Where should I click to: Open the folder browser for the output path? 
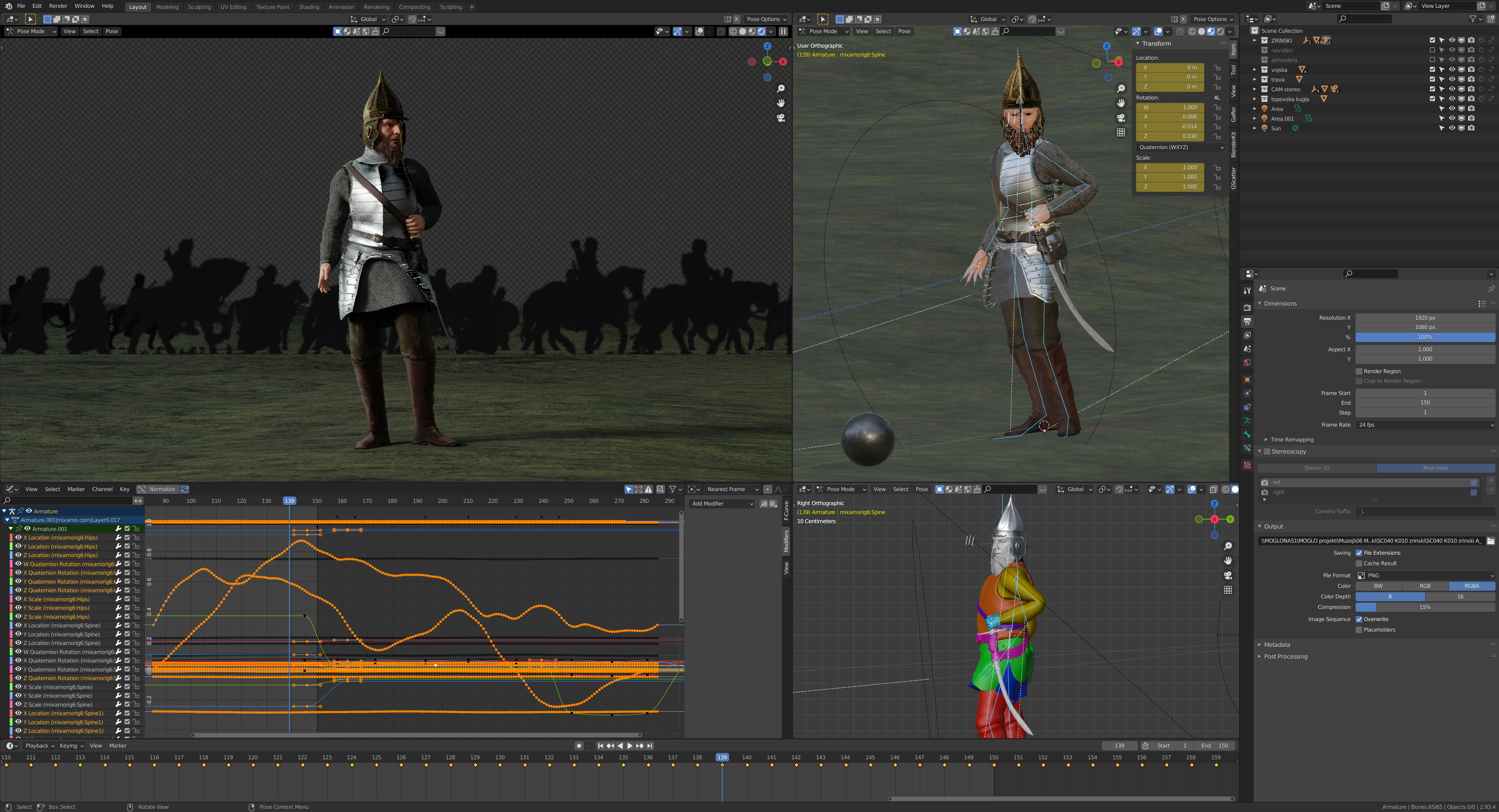coord(1490,541)
